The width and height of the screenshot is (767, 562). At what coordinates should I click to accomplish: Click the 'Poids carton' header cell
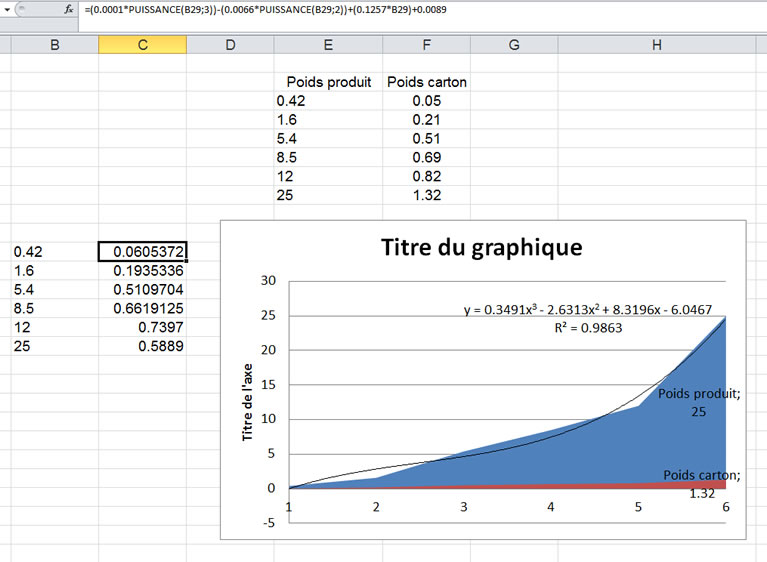point(427,82)
